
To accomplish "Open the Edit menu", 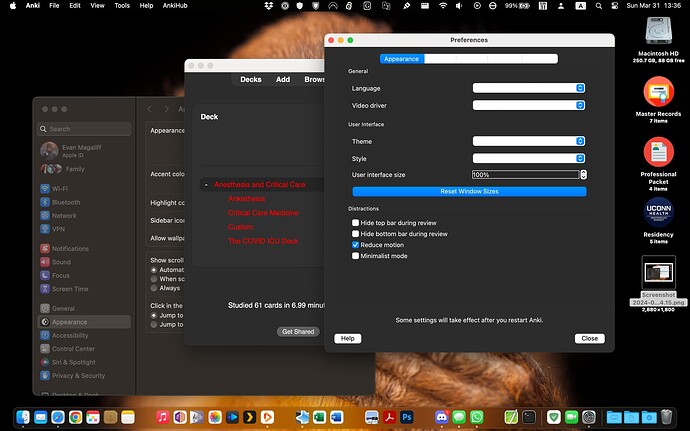I will click(x=75, y=6).
